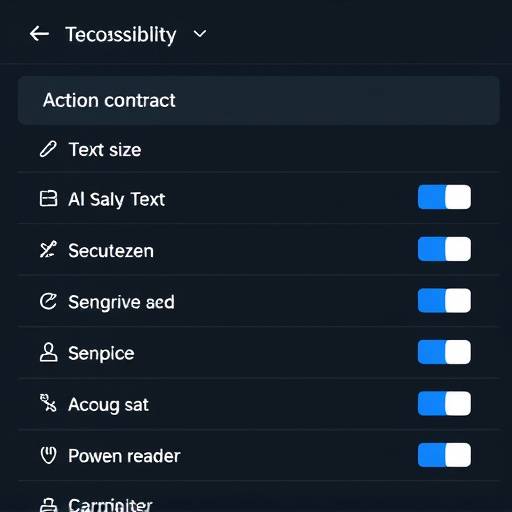Expand the chevron next to the page title
512x512 pixels.
(200, 34)
